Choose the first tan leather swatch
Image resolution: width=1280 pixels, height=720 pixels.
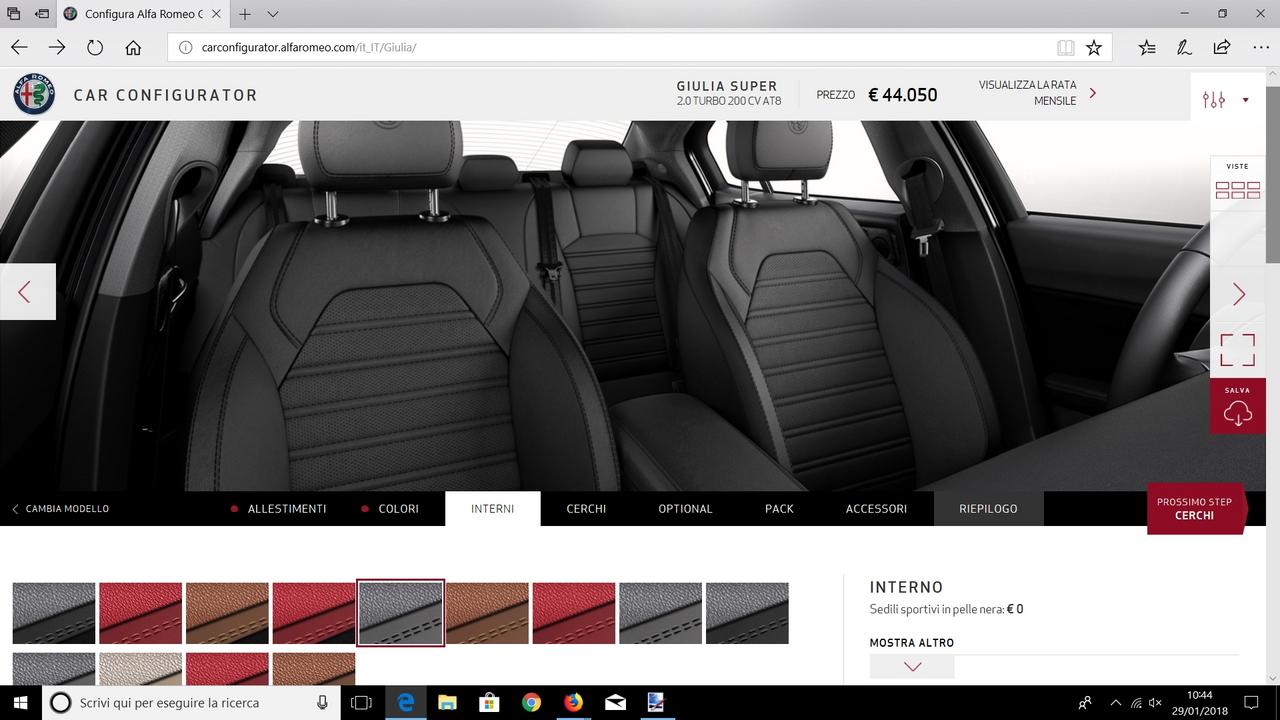coord(227,613)
